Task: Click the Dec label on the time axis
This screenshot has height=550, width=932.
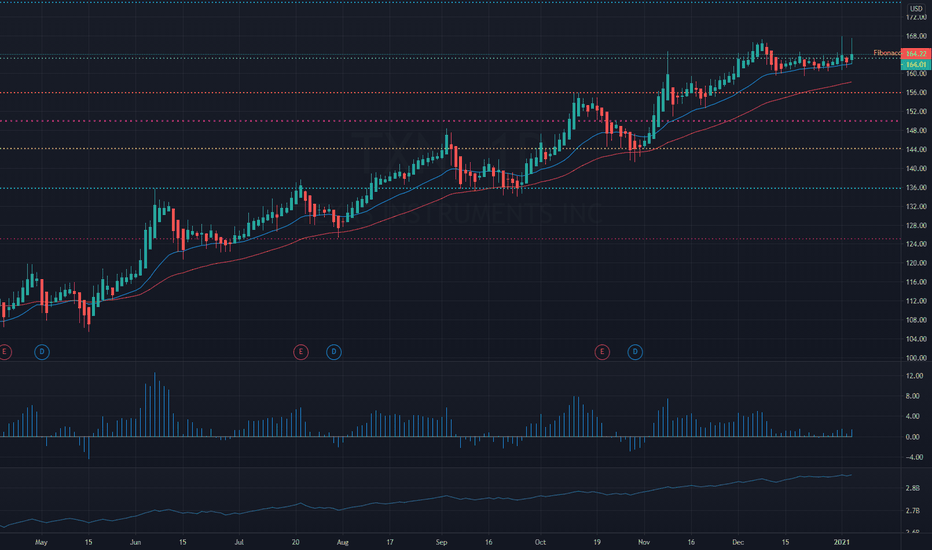Action: [x=738, y=542]
